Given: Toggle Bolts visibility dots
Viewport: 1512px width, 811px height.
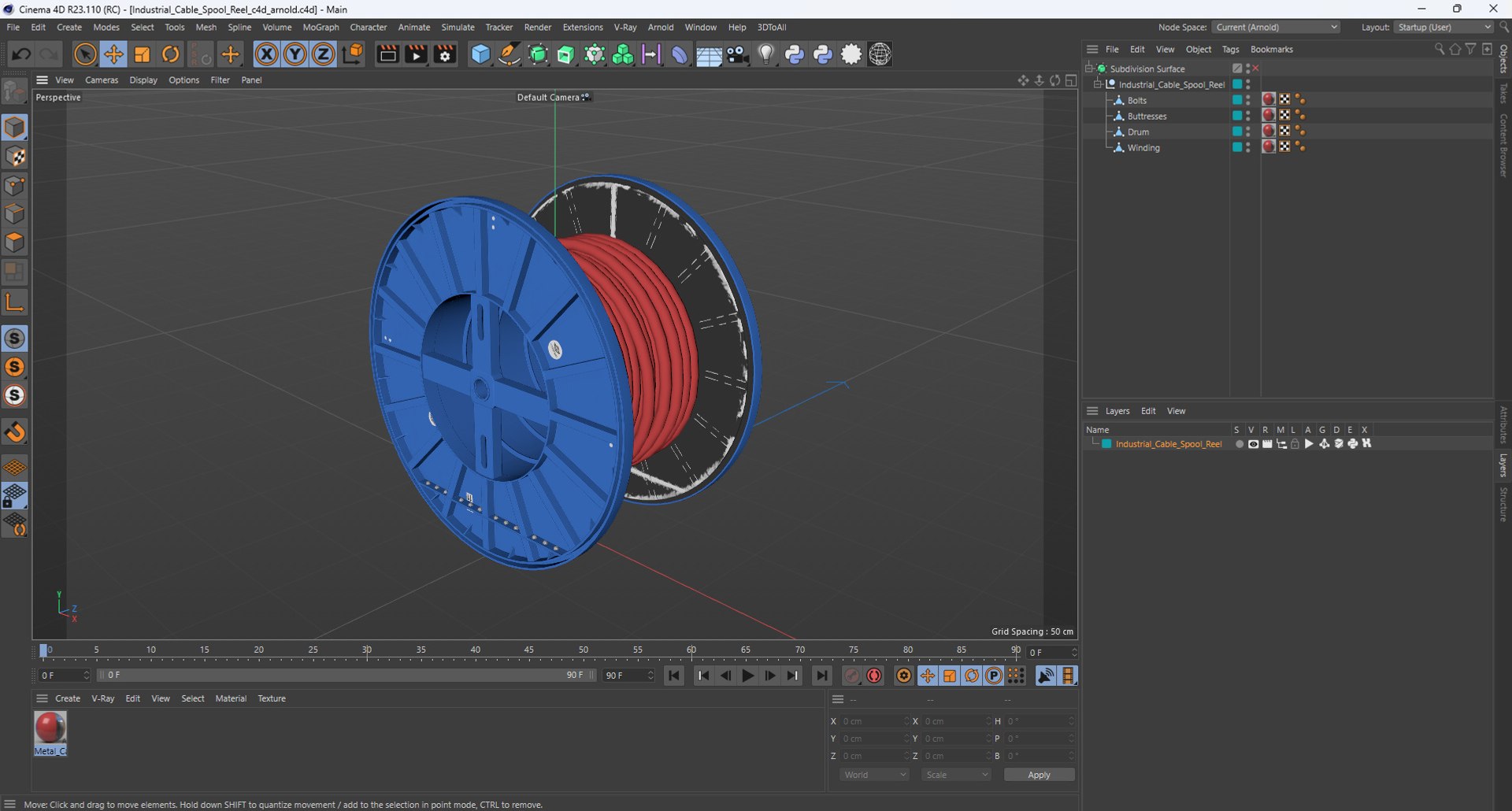Looking at the screenshot, I should coord(1248,100).
